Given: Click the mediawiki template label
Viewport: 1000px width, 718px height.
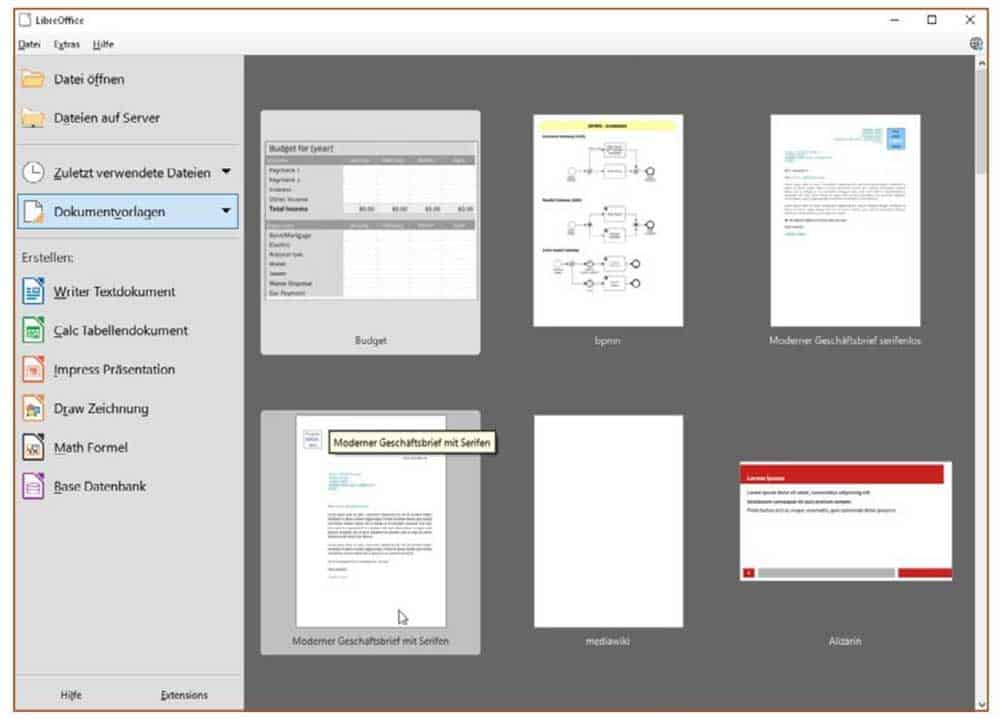Looking at the screenshot, I should coord(607,641).
